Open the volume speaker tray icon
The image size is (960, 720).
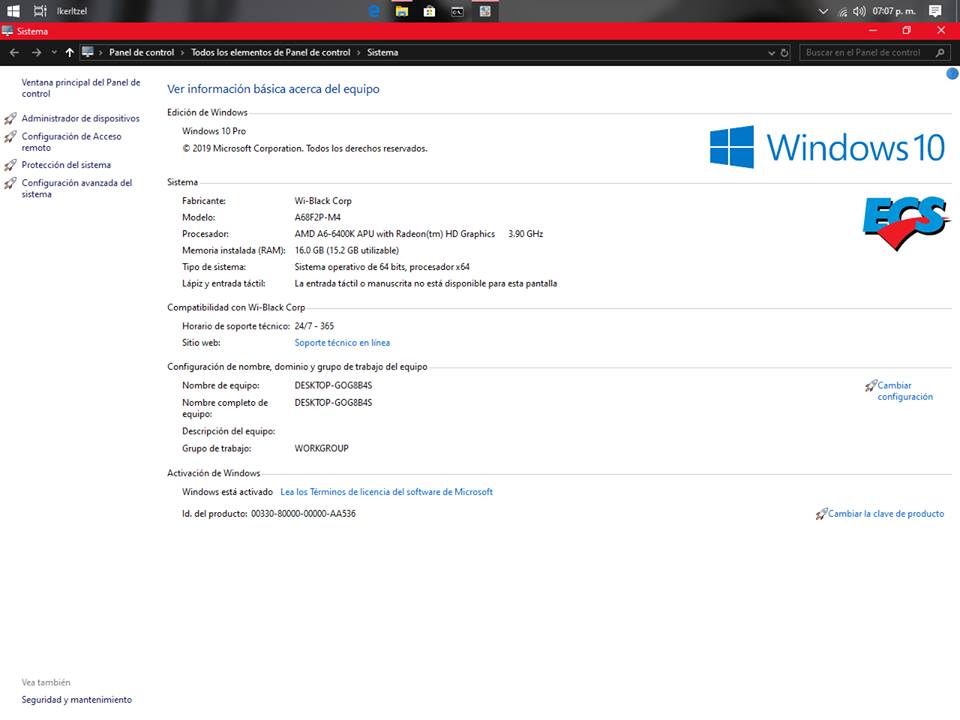pos(859,11)
